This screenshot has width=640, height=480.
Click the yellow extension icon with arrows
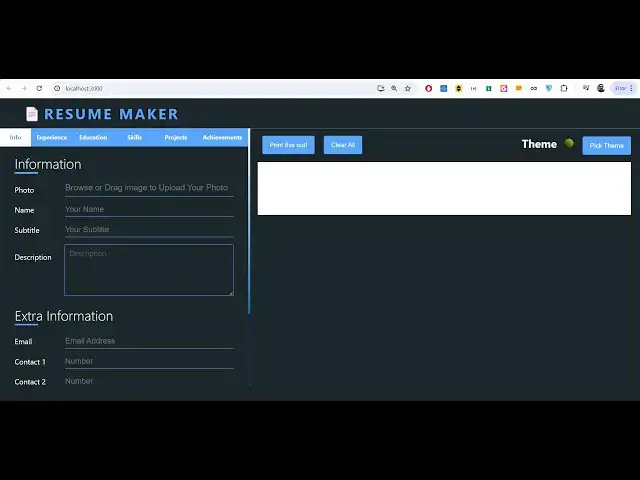[x=458, y=88]
